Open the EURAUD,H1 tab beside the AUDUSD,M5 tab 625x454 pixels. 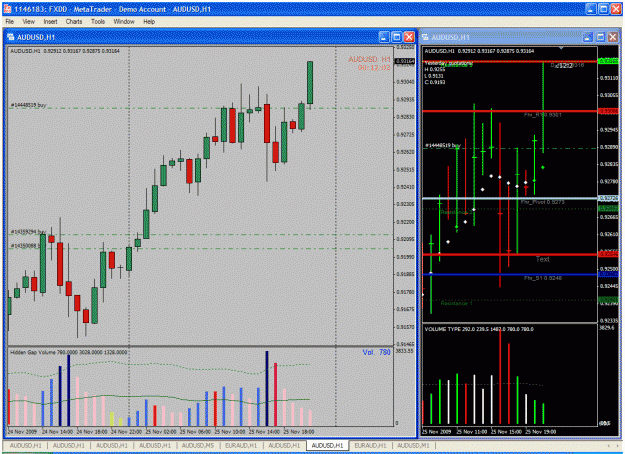pos(241,445)
